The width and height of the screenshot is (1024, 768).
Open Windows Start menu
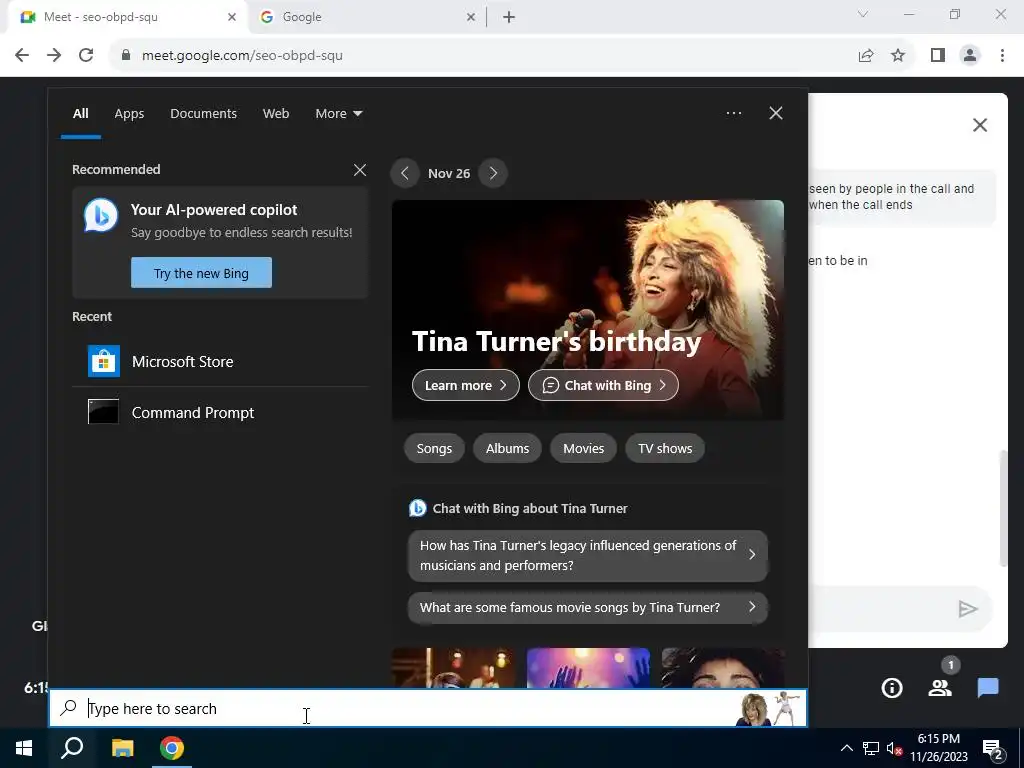24,748
